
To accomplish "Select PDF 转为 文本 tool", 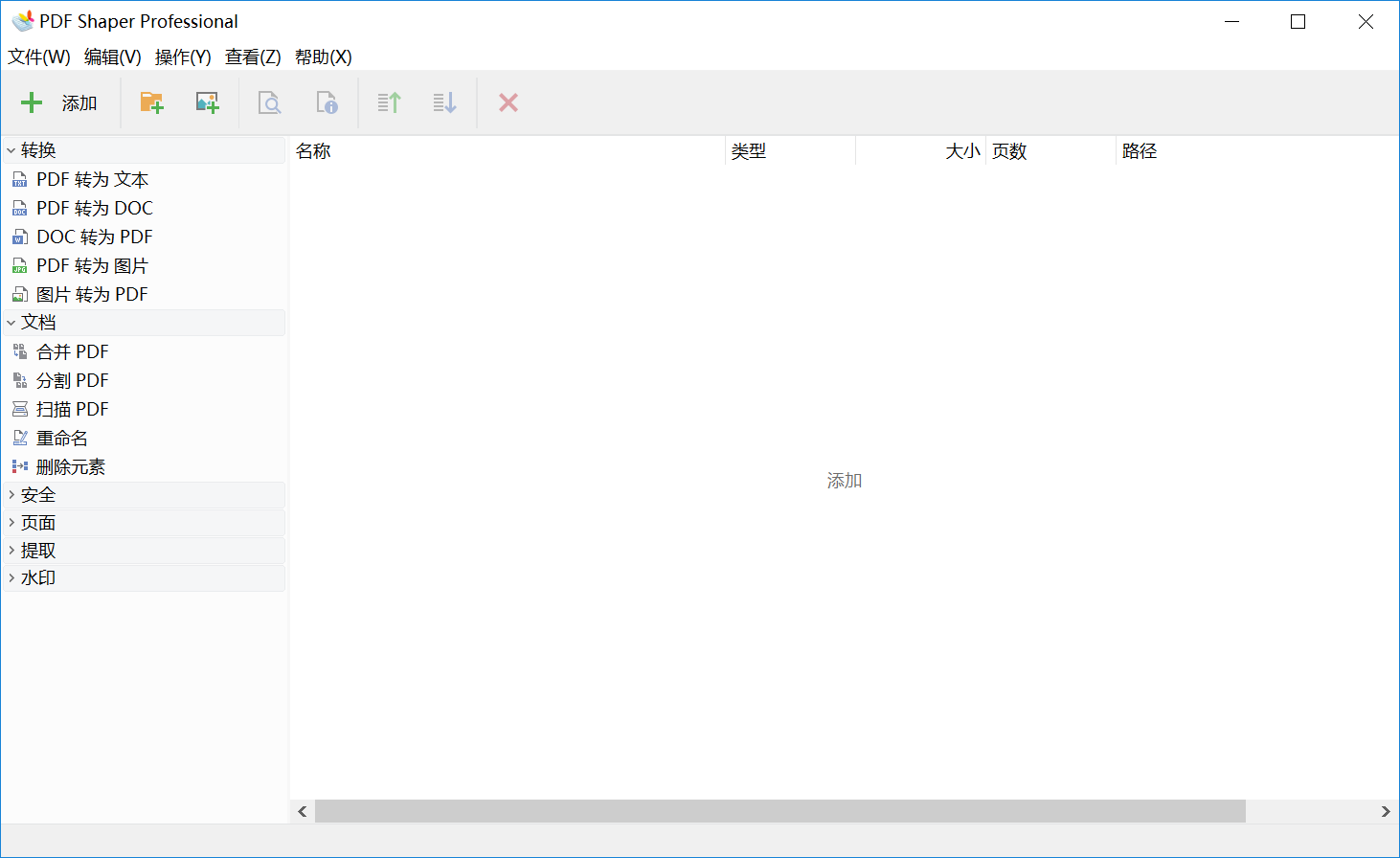I will click(x=93, y=180).
